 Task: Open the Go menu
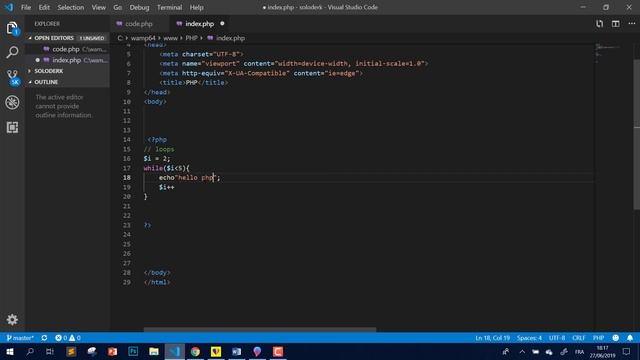pyautogui.click(x=118, y=7)
